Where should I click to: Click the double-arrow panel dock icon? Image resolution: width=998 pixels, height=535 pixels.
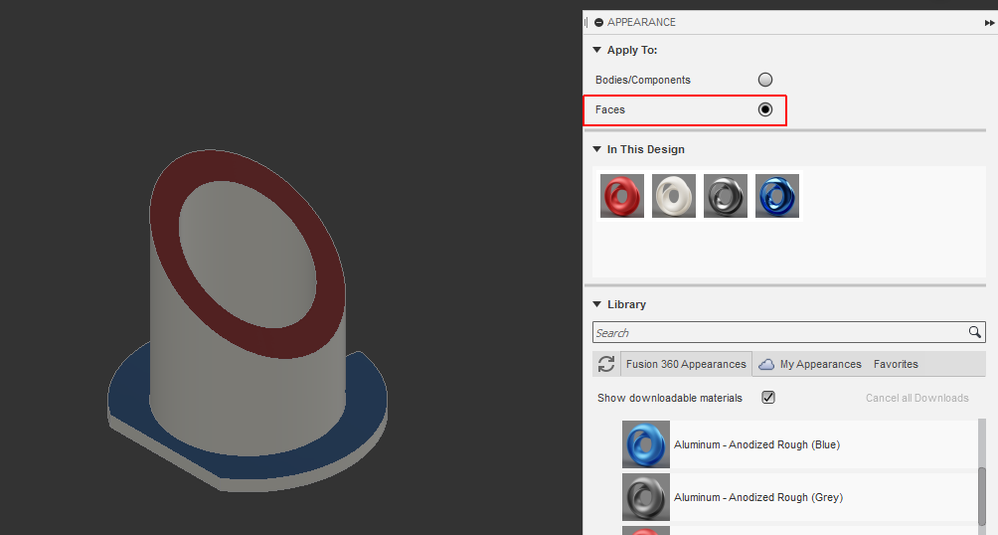989,22
